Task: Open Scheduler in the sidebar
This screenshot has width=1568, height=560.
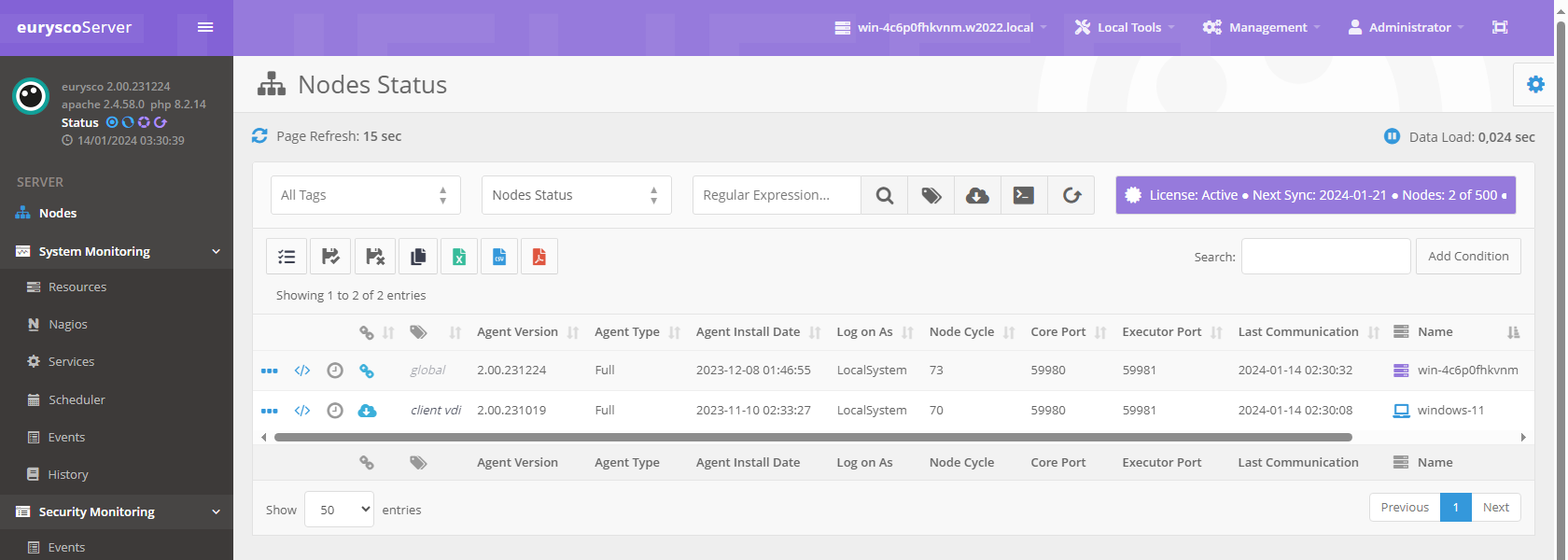Action: click(x=77, y=399)
